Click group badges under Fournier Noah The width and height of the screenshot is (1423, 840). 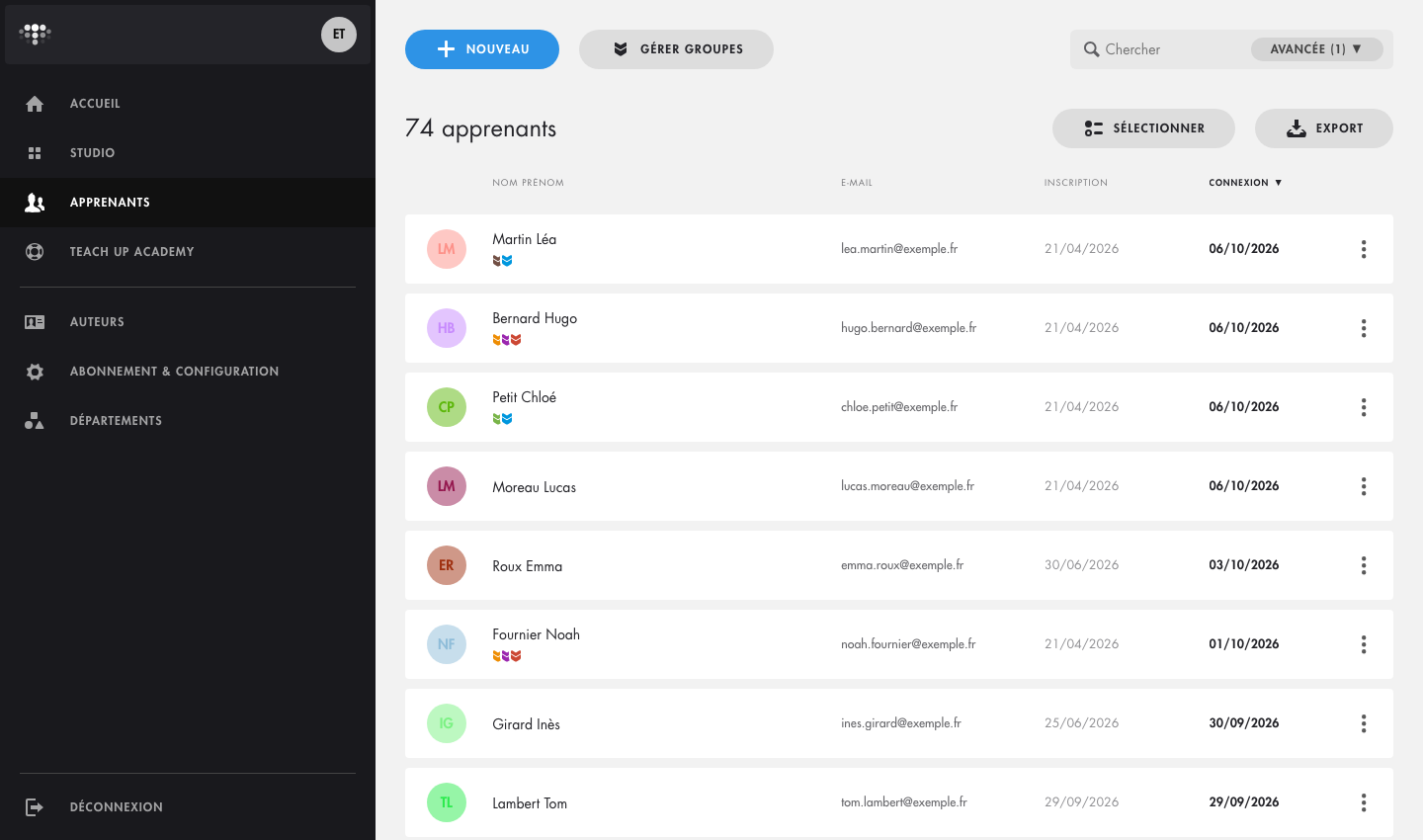click(x=507, y=656)
